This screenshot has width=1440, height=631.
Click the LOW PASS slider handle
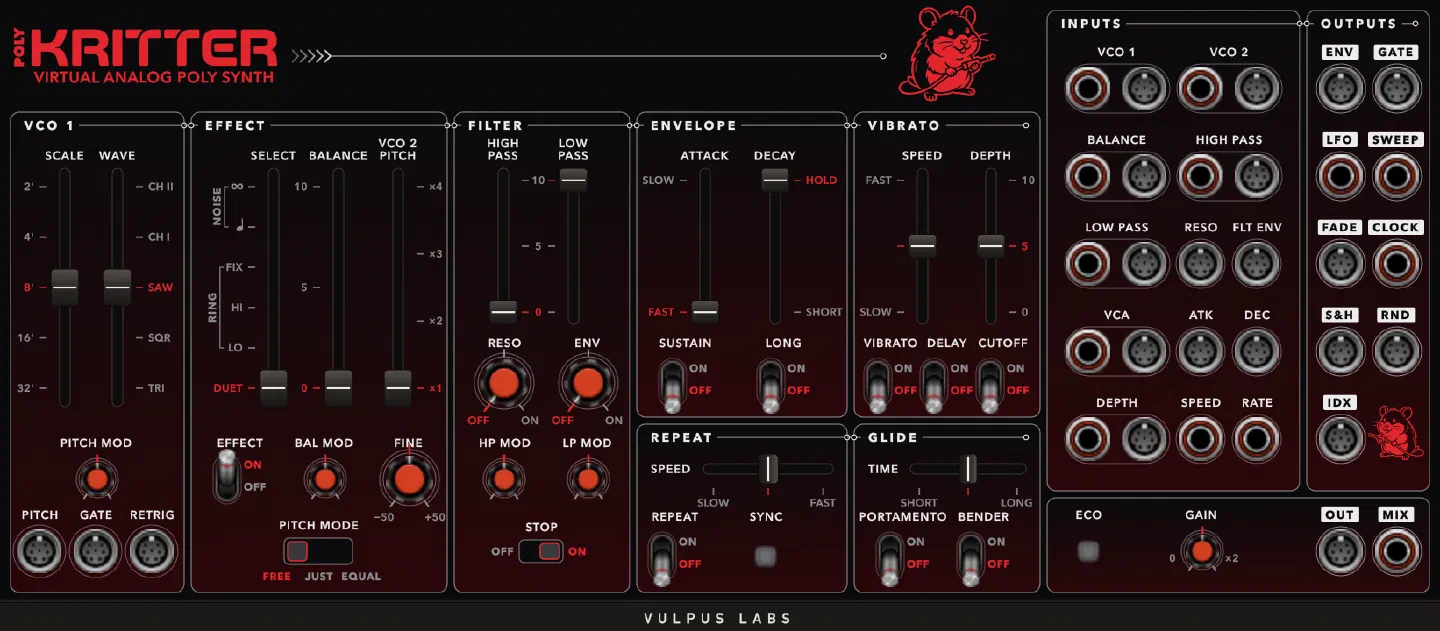click(573, 180)
